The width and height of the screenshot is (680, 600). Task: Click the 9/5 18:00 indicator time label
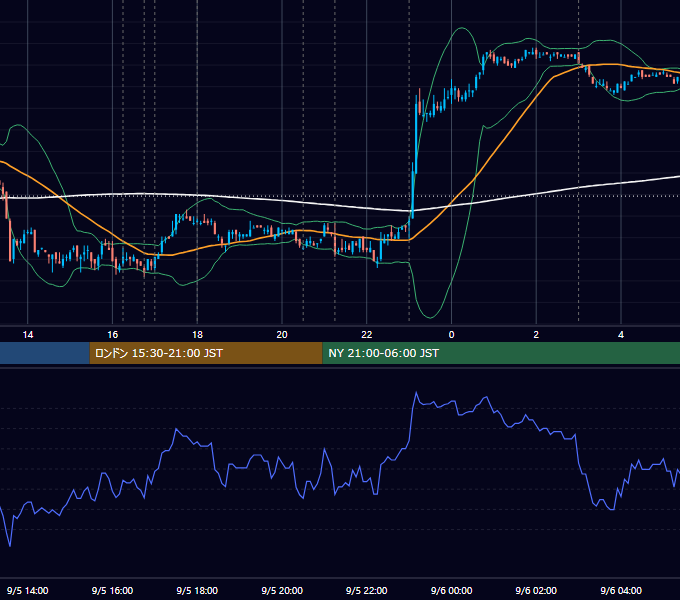point(197,590)
